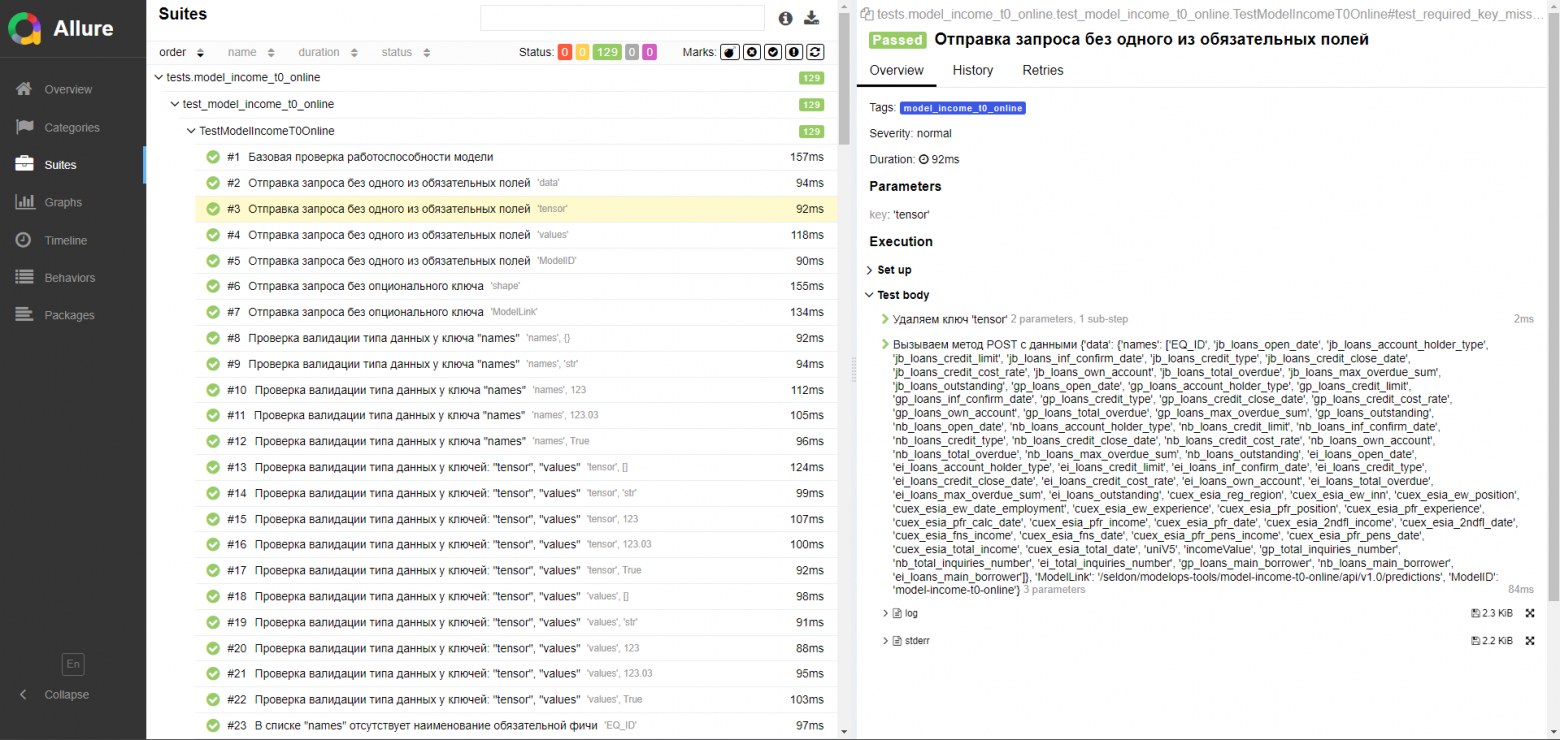Viewport: 1560px width, 740px height.
Task: Click passed status icon of test #9
Action: 213,364
